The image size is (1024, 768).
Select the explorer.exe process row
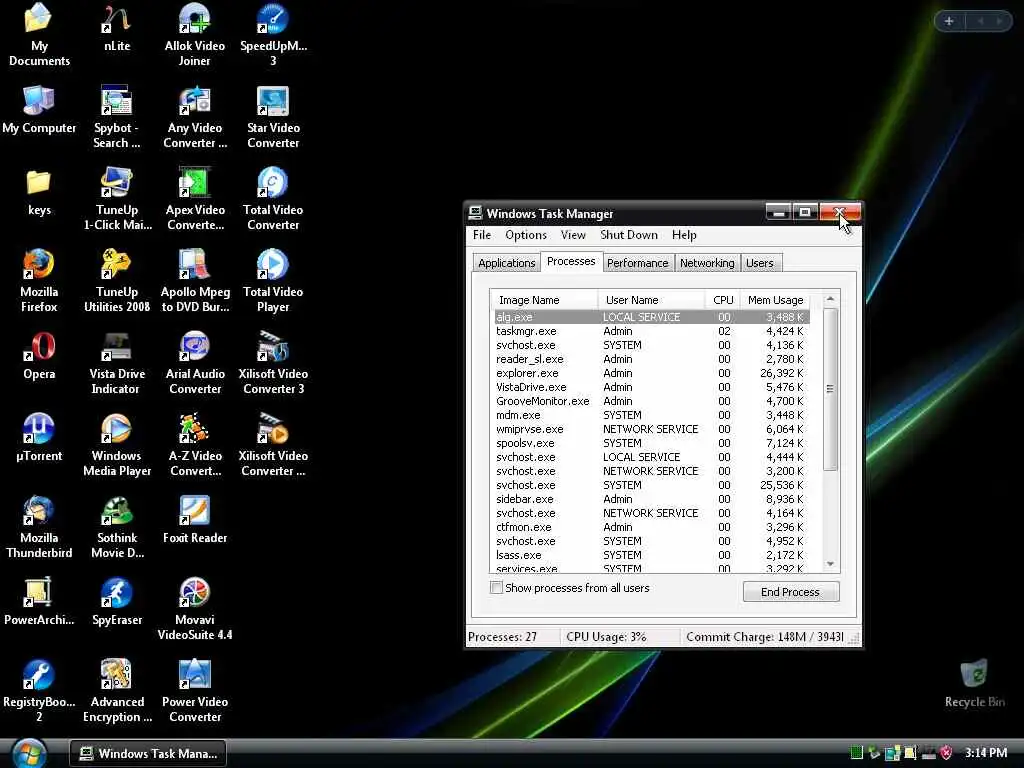650,374
